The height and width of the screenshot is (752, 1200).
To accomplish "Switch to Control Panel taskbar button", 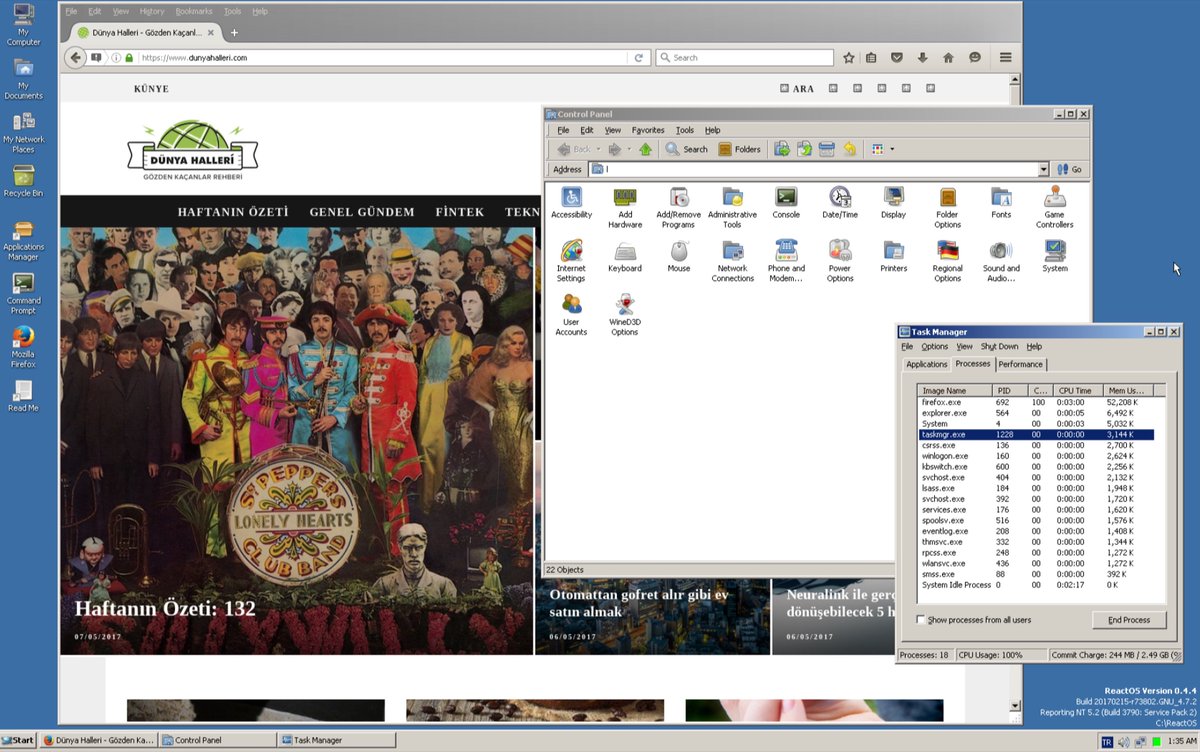I will (x=218, y=741).
